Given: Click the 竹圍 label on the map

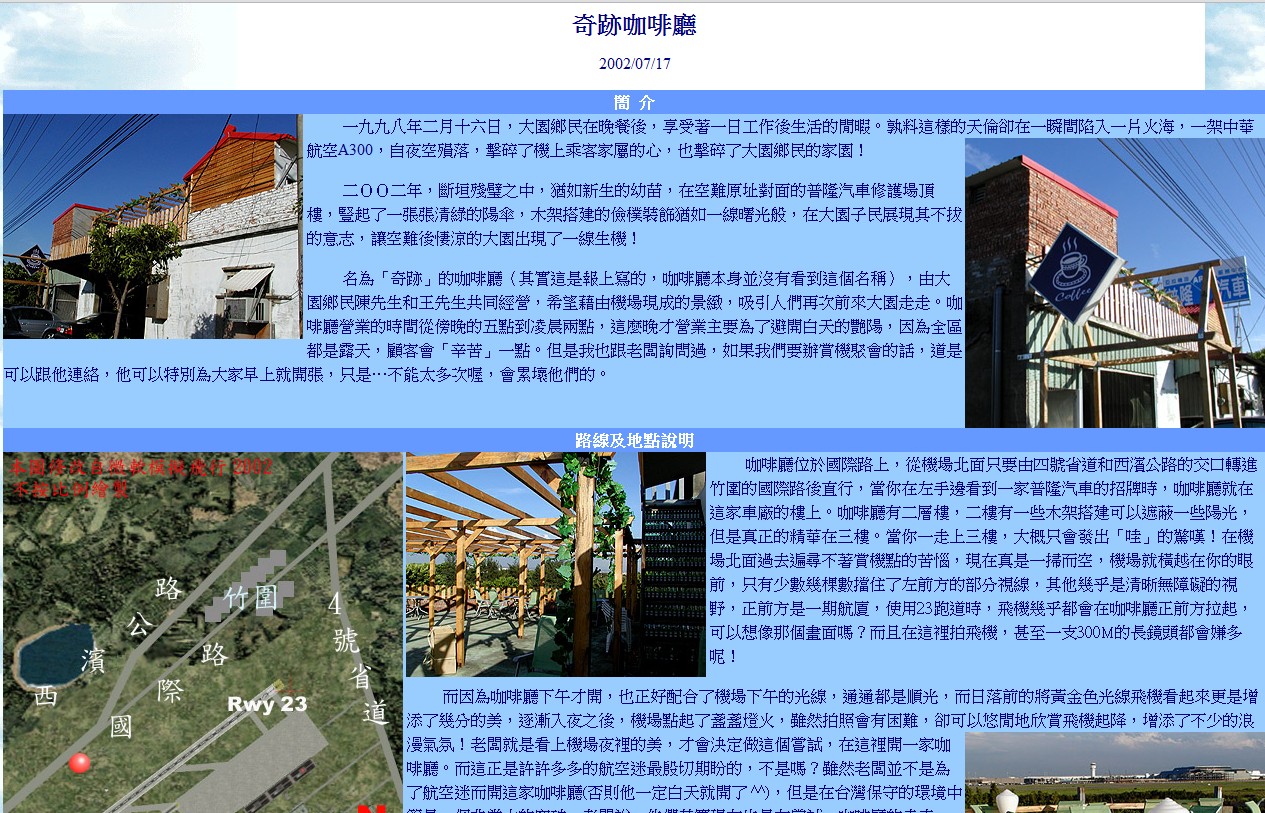Looking at the screenshot, I should [x=251, y=599].
